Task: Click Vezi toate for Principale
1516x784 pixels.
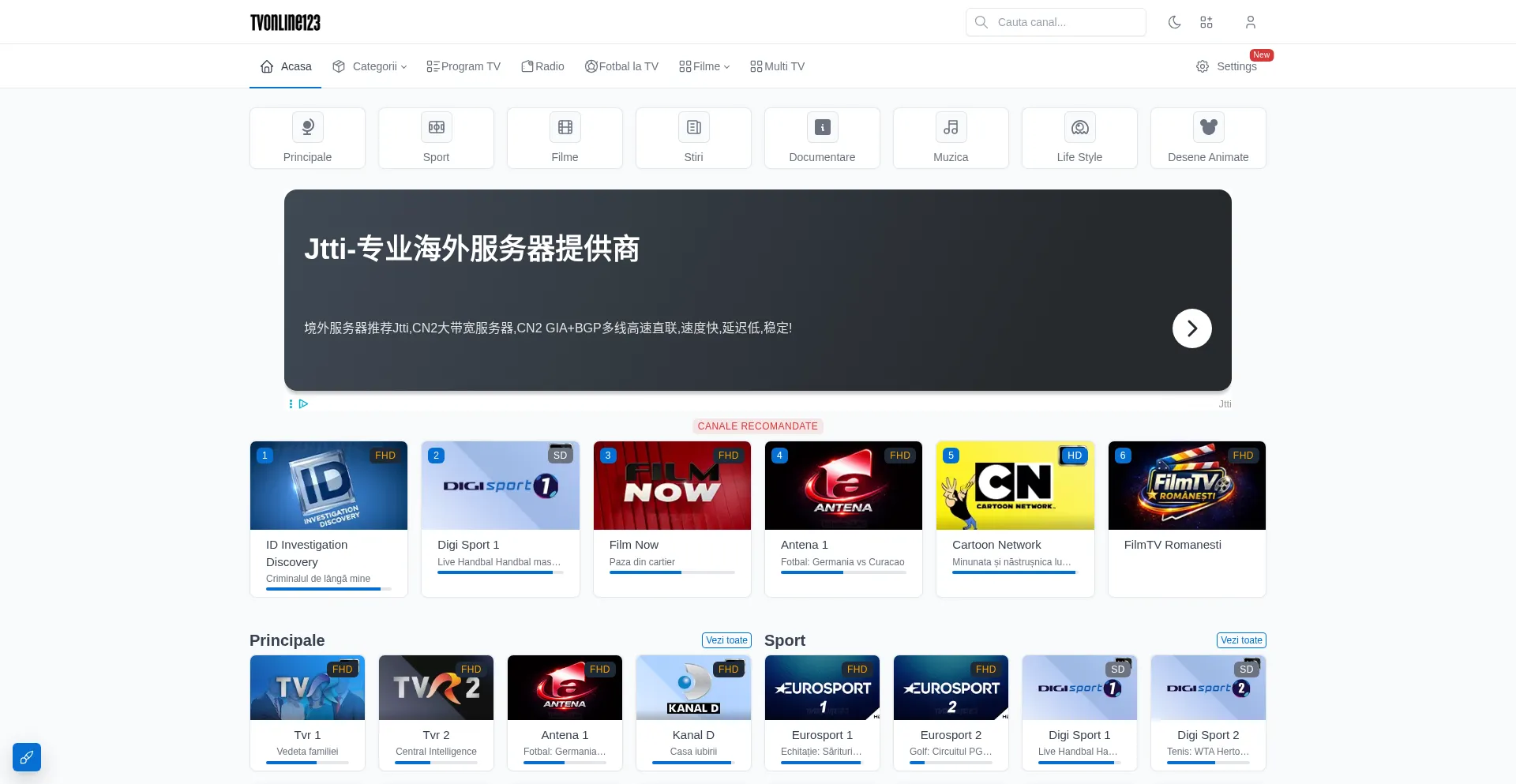Action: [x=726, y=640]
